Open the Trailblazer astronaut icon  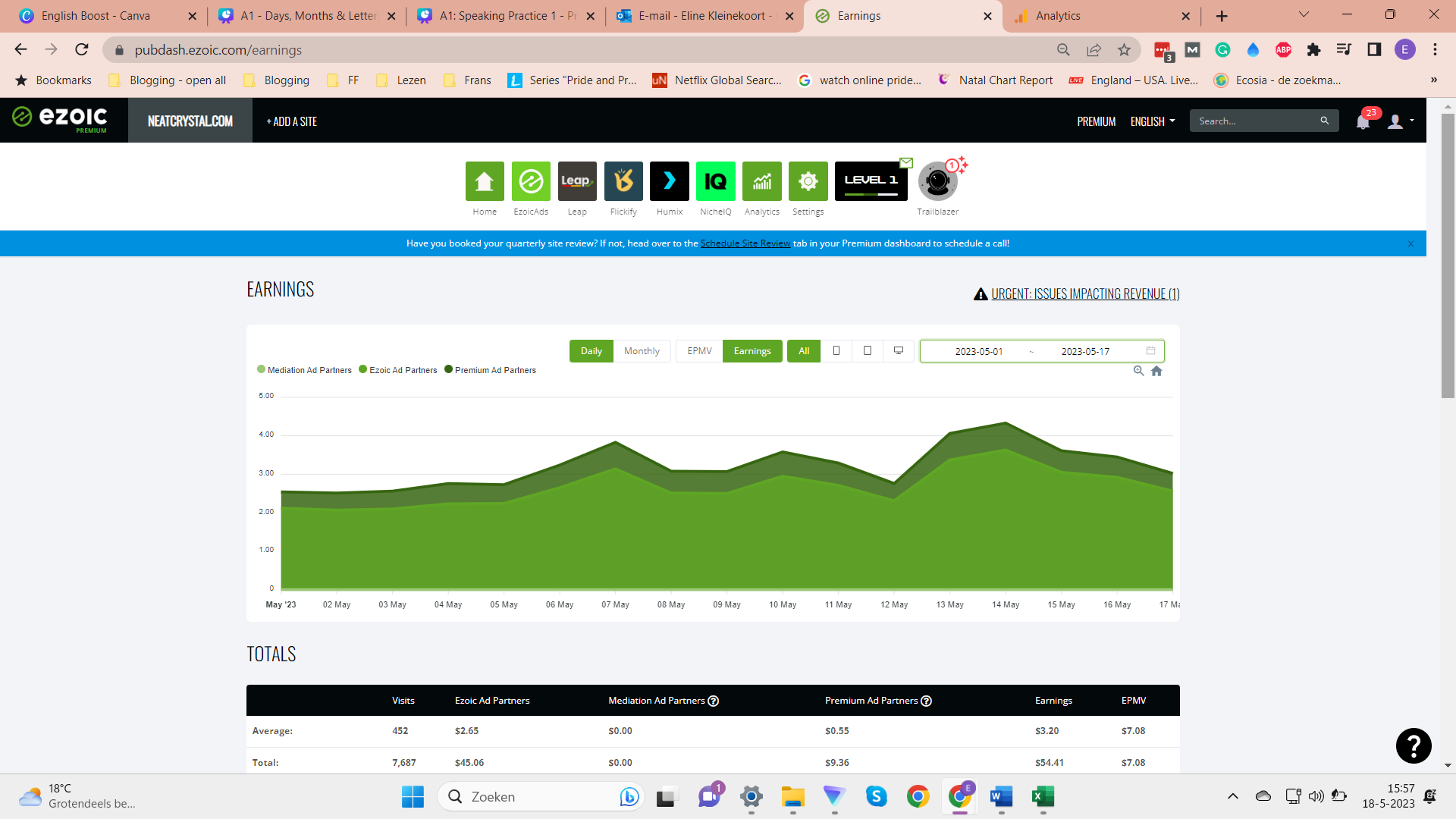pyautogui.click(x=938, y=180)
